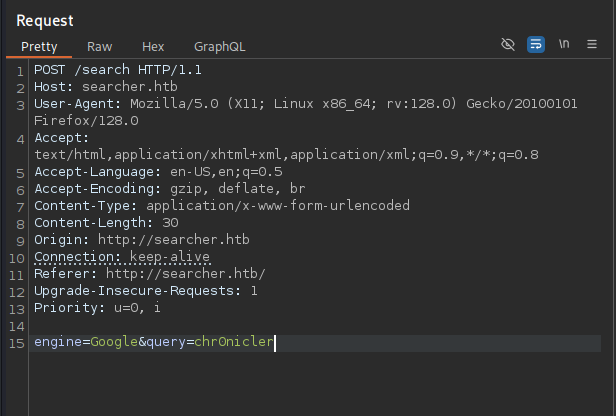Click the Content-Type header value

point(278,205)
